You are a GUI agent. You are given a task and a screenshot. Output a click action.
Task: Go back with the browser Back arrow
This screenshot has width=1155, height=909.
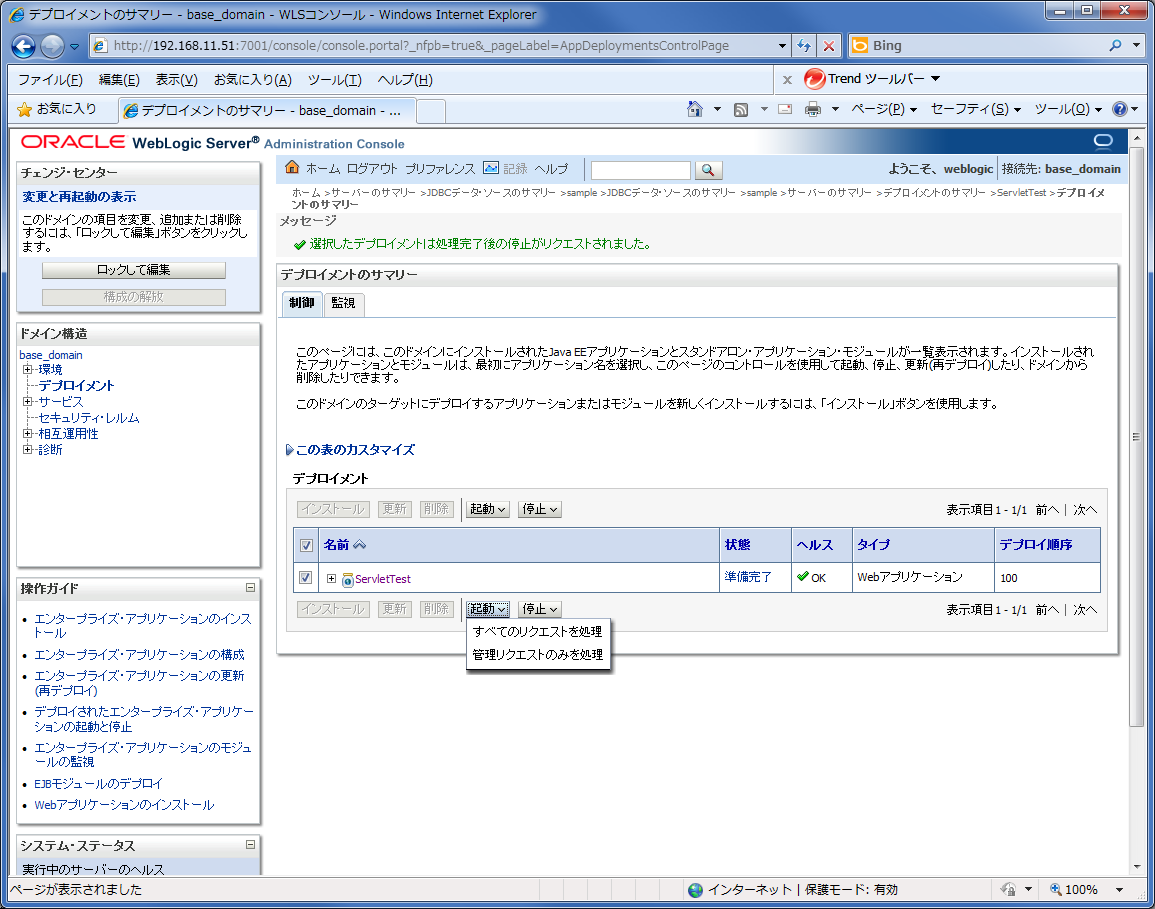click(x=24, y=46)
